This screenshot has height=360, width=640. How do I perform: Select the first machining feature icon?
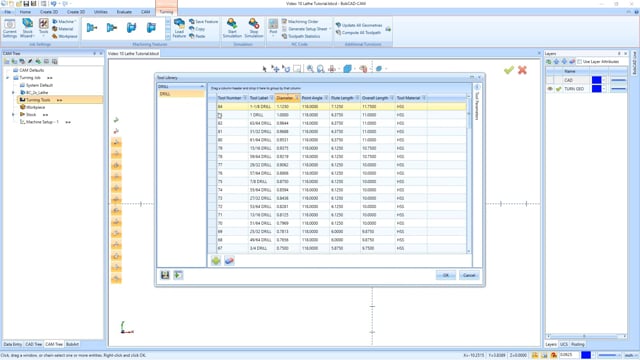coord(92,28)
